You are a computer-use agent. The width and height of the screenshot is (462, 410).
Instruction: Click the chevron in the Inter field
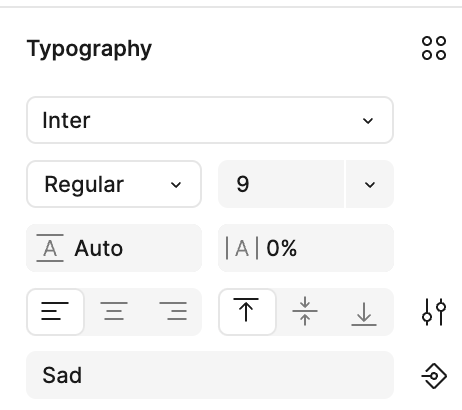click(x=368, y=120)
